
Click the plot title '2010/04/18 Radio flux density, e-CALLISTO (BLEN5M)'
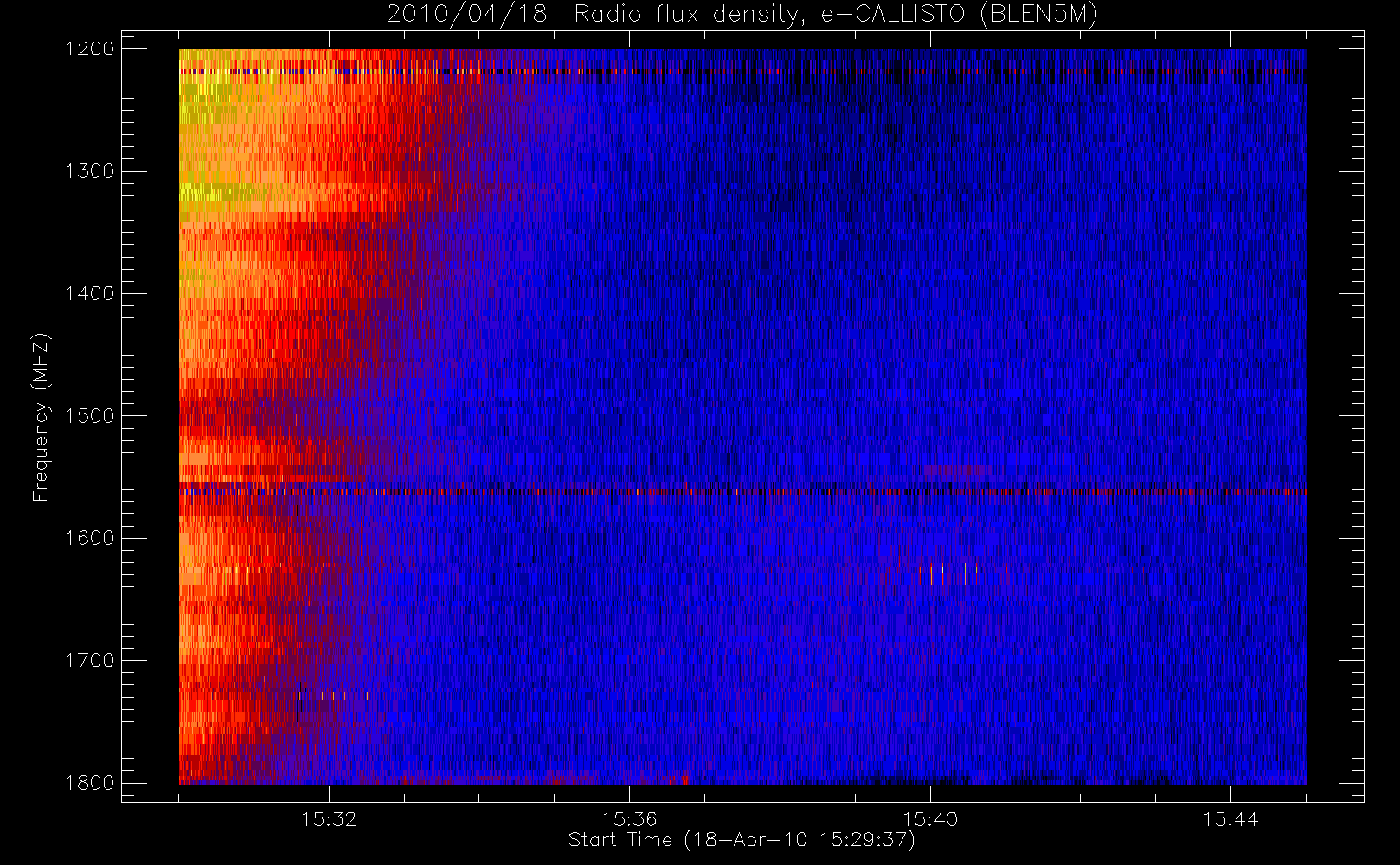(x=742, y=15)
